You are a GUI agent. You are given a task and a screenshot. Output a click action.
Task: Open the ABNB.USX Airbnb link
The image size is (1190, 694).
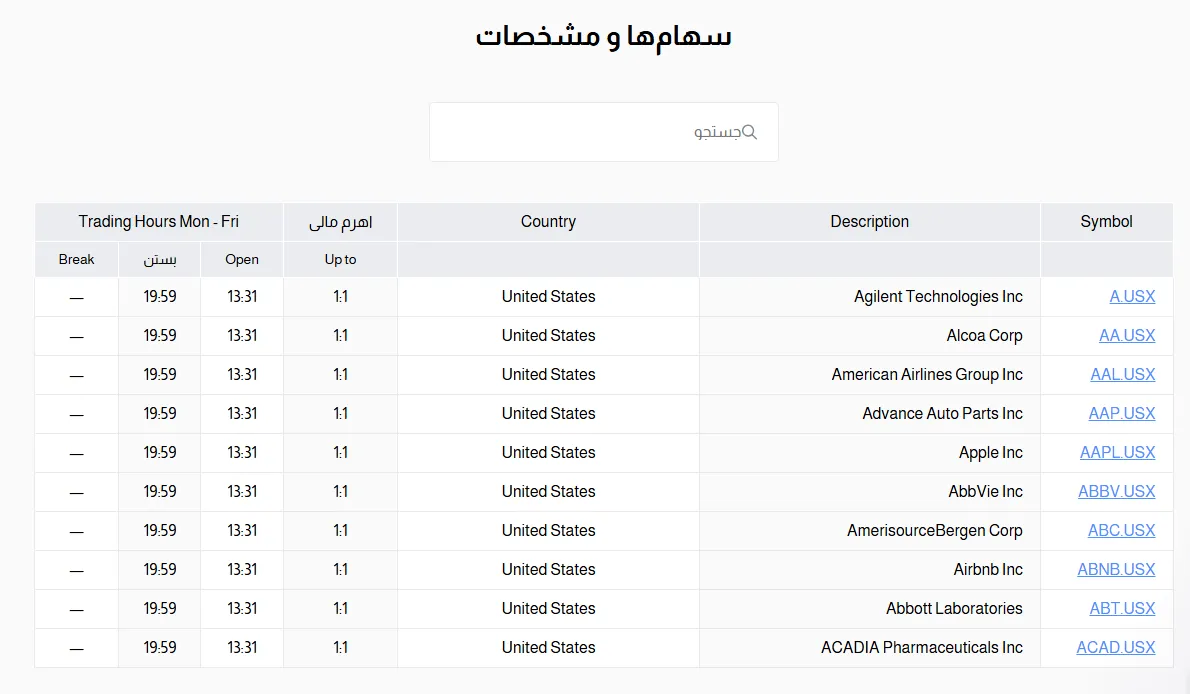(1116, 569)
